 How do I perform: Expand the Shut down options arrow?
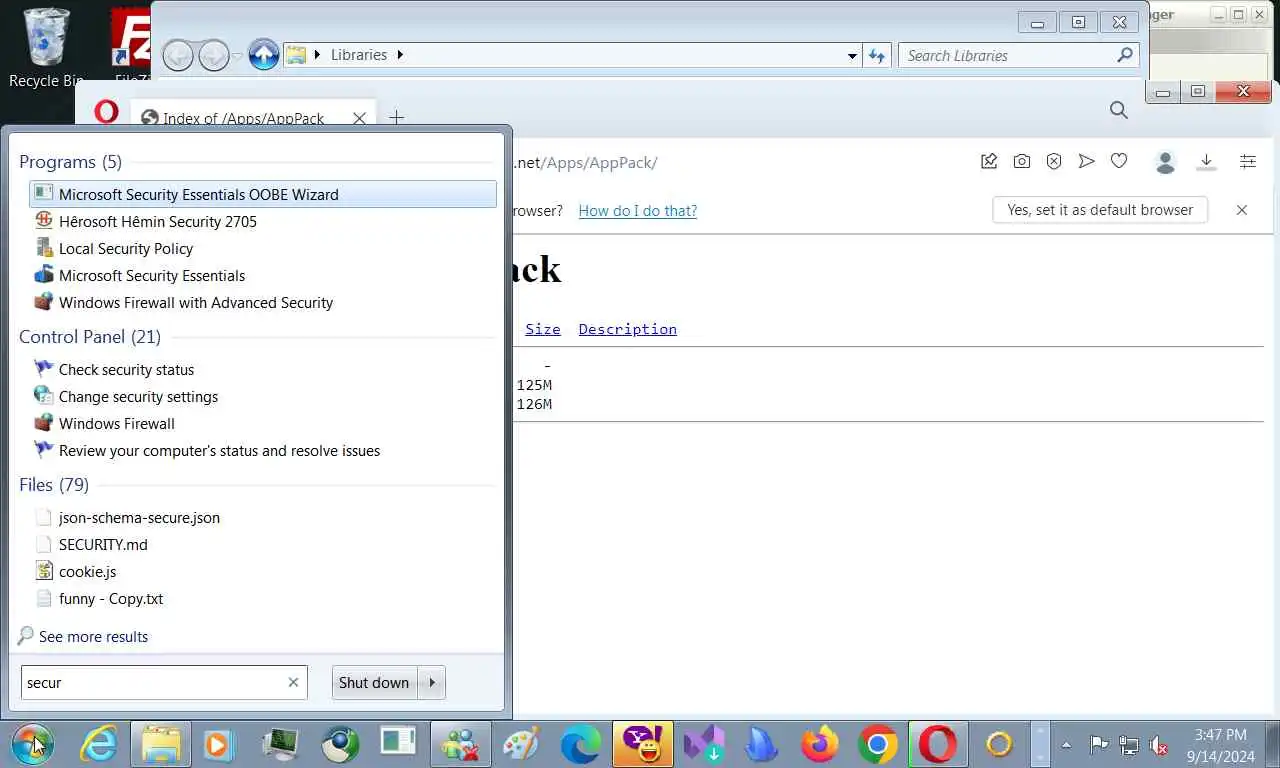click(432, 682)
